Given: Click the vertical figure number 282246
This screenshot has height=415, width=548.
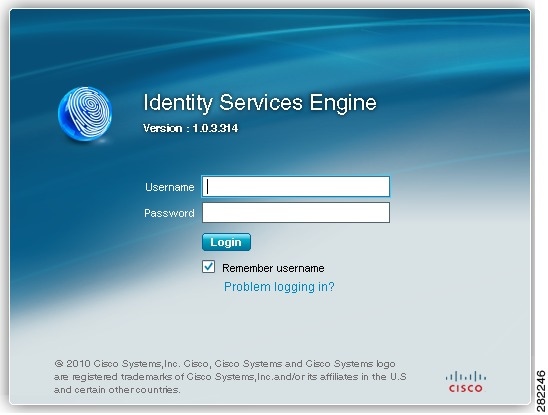Looking at the screenshot, I should coord(540,391).
